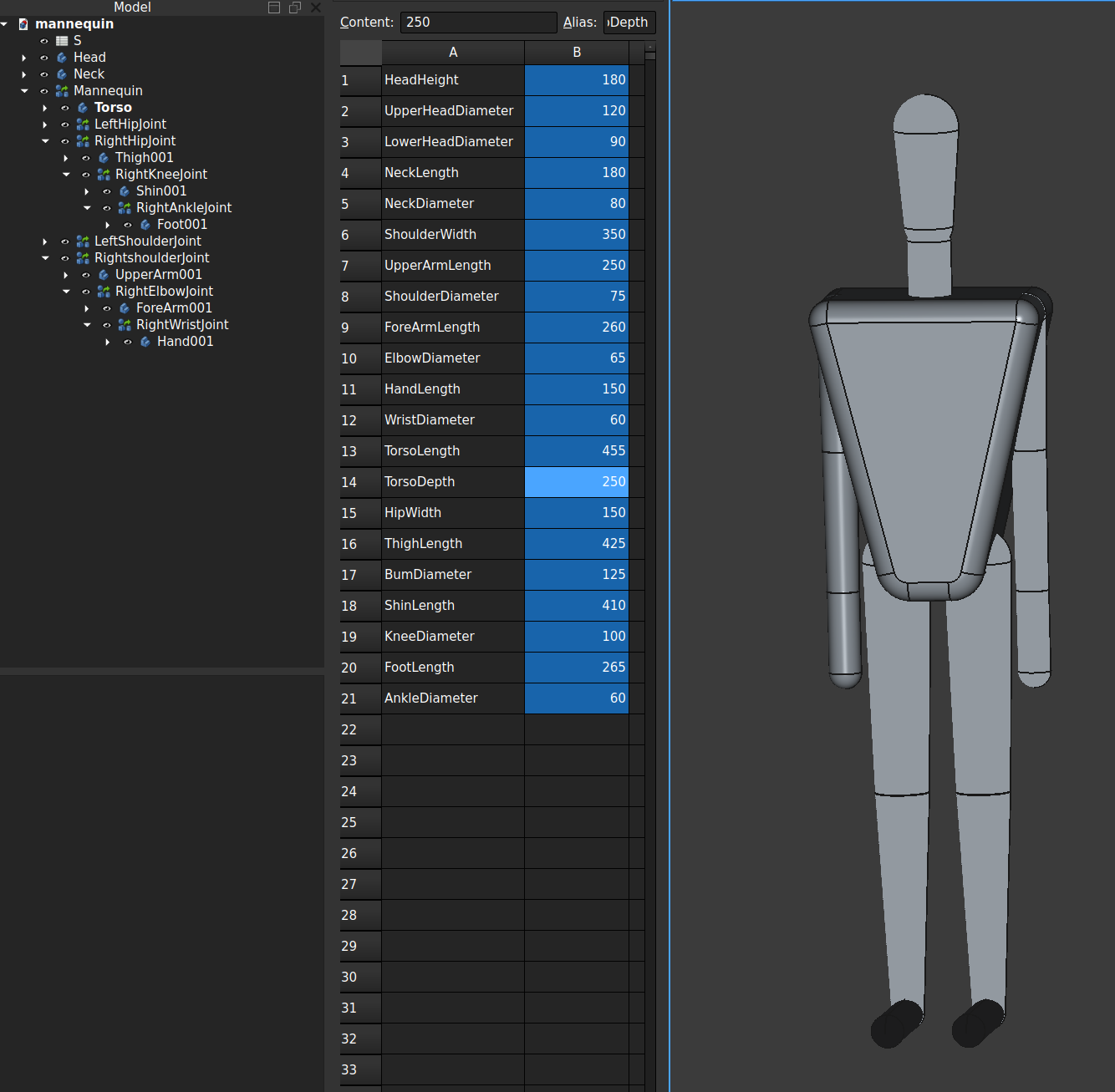Click the Content input field
This screenshot has width=1115, height=1092.
pyautogui.click(x=478, y=23)
